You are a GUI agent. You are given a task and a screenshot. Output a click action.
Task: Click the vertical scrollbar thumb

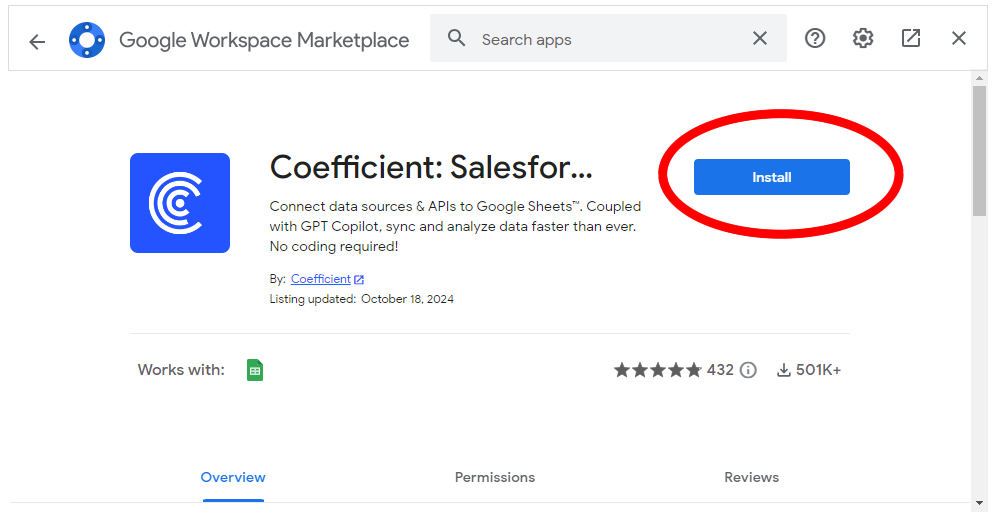pyautogui.click(x=980, y=150)
